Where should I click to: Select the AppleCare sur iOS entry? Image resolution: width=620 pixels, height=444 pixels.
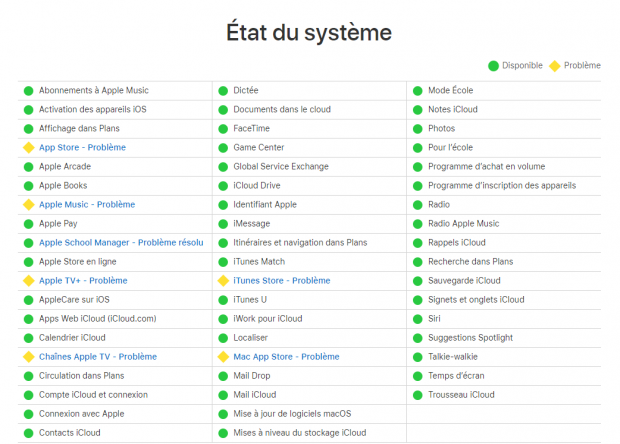click(x=74, y=299)
